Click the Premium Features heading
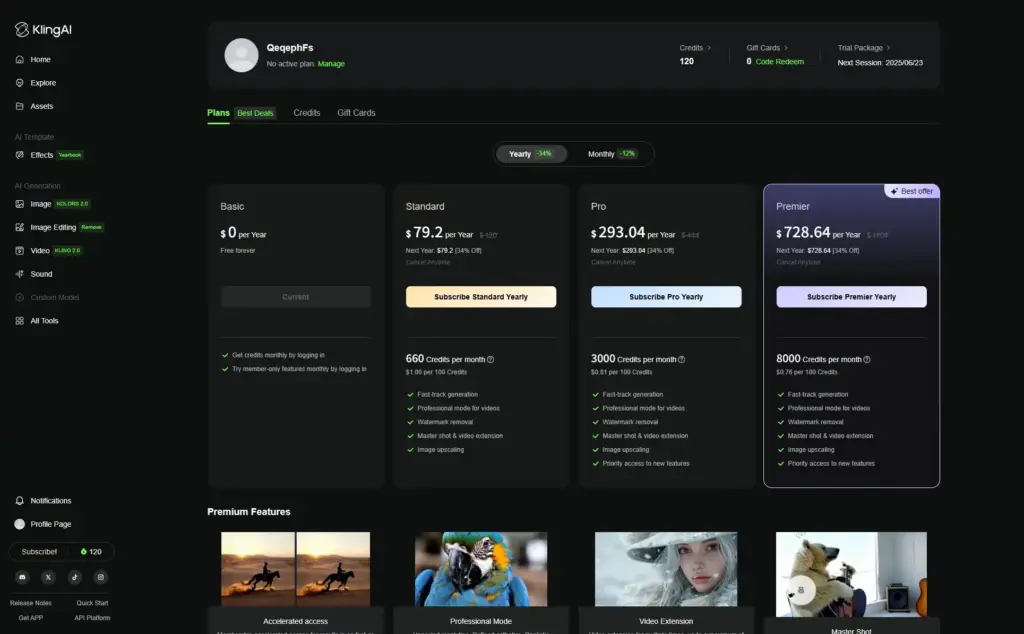 [249, 512]
